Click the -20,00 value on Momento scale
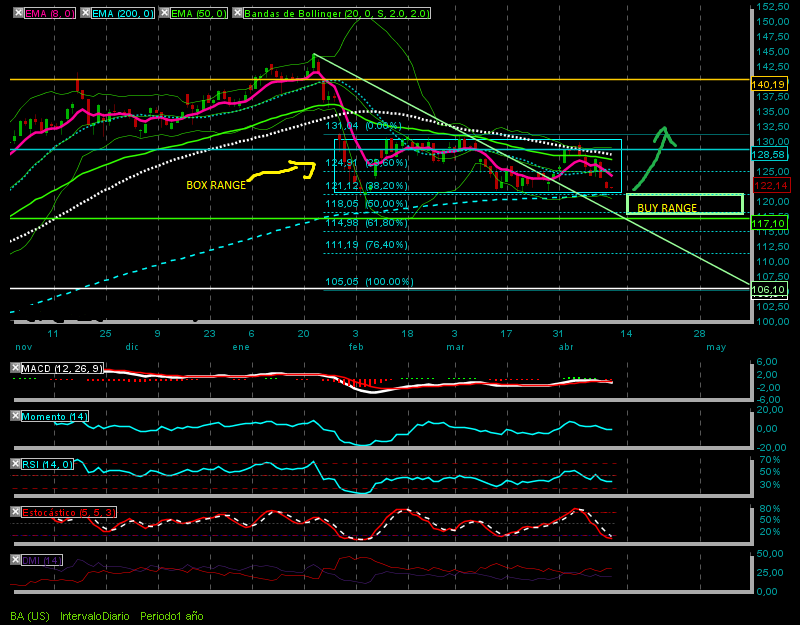The image size is (800, 625). pos(770,447)
